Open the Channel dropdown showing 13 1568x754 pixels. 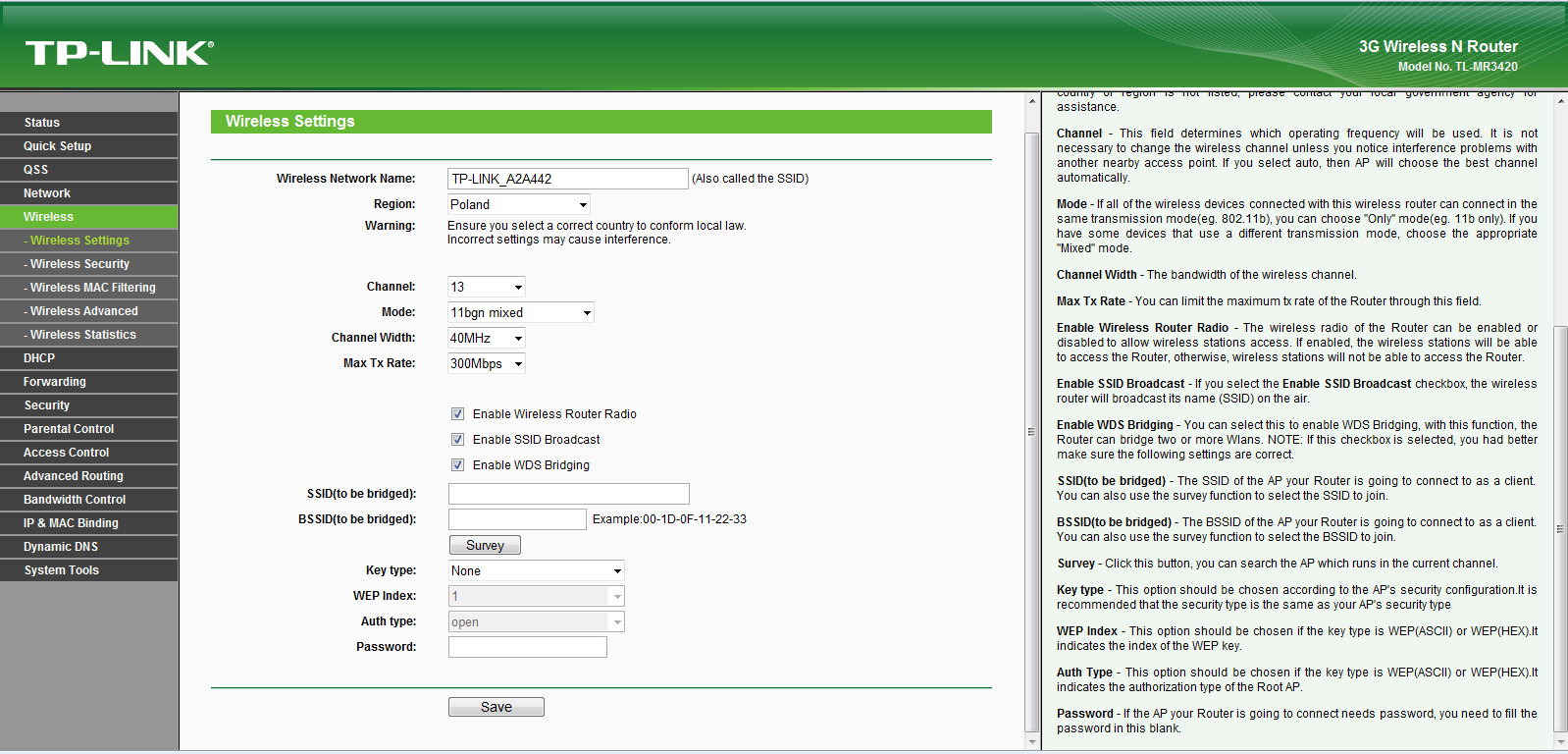(487, 287)
